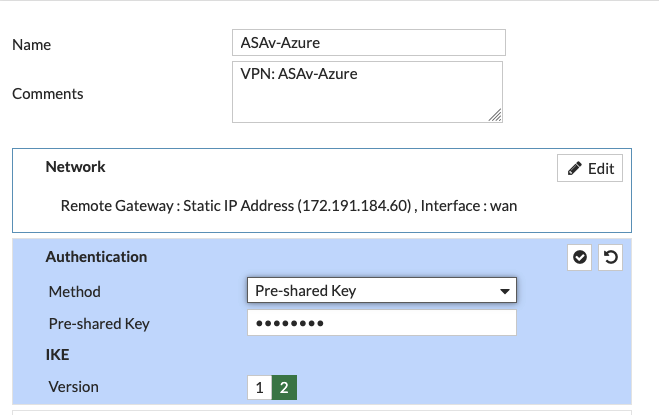Click the Name field label
This screenshot has height=415, width=659.
[31, 45]
